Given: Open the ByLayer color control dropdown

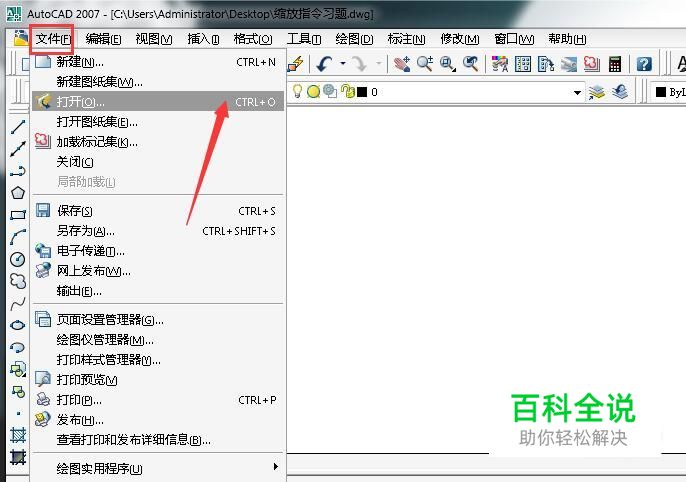Looking at the screenshot, I should [668, 92].
